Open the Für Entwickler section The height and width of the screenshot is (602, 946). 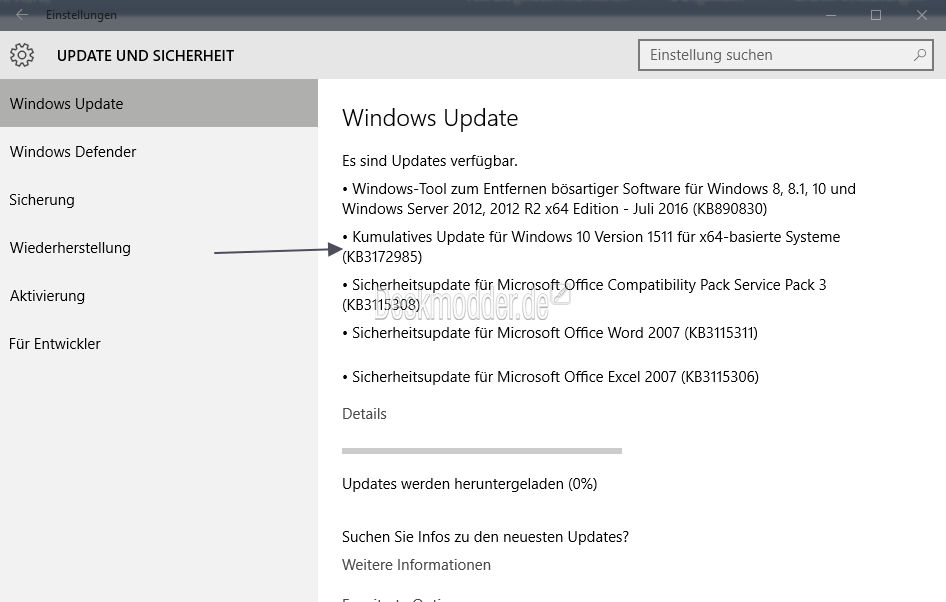coord(159,344)
